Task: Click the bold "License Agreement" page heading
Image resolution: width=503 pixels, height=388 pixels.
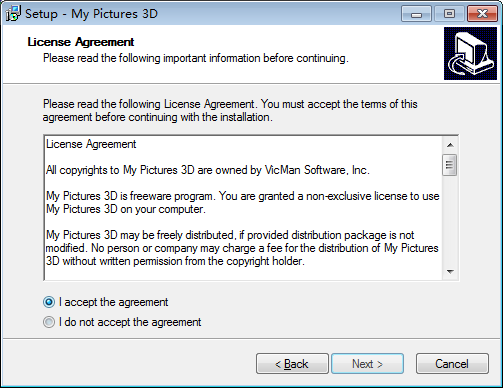Action: click(81, 42)
